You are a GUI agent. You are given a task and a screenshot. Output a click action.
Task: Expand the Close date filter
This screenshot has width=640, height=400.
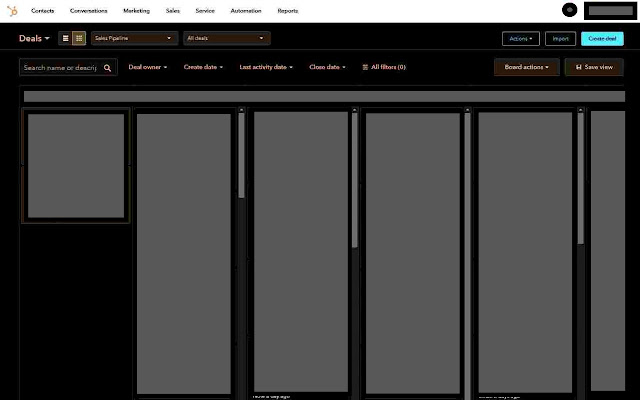327,67
